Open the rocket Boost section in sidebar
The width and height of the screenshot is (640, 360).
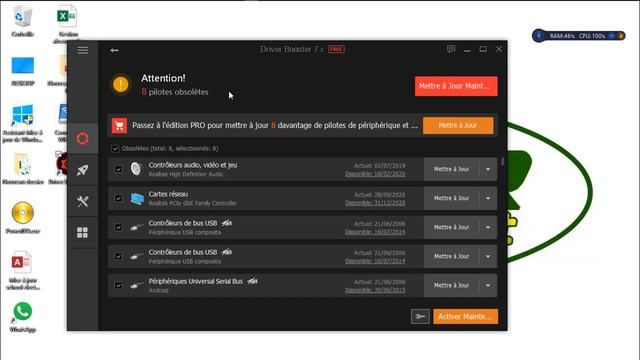[82, 170]
